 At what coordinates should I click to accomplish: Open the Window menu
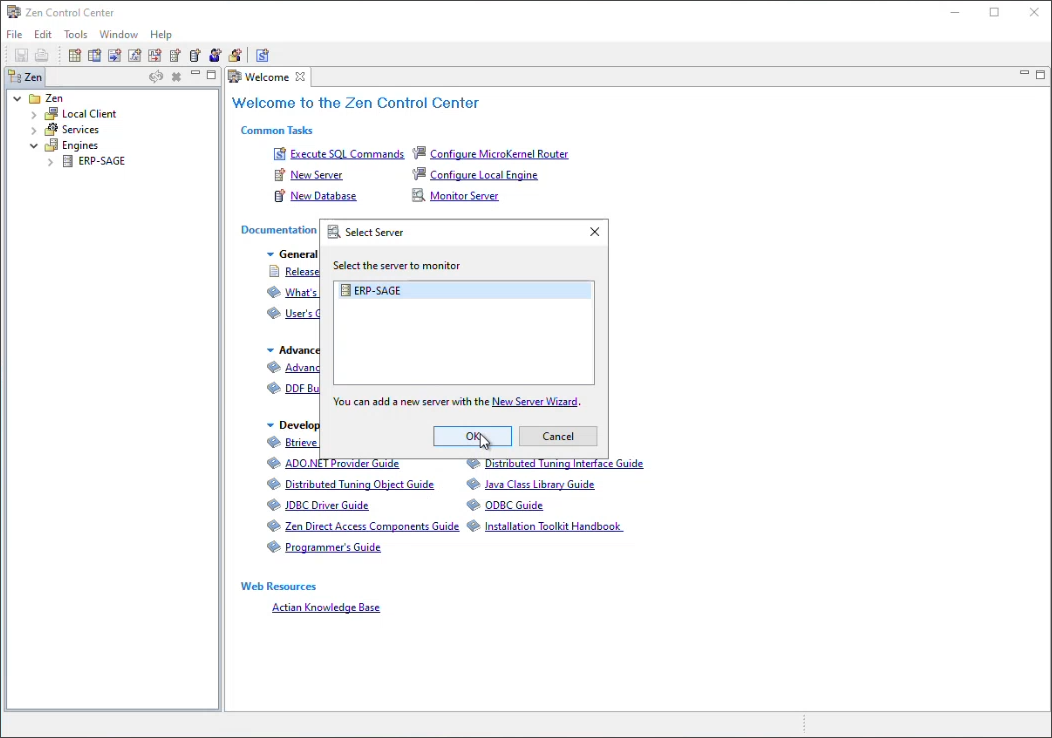[119, 34]
